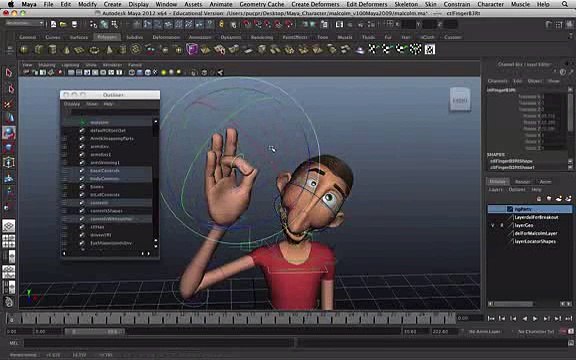The image size is (576, 360).
Task: Click the Open Scene folder icon
Action: 64,24
